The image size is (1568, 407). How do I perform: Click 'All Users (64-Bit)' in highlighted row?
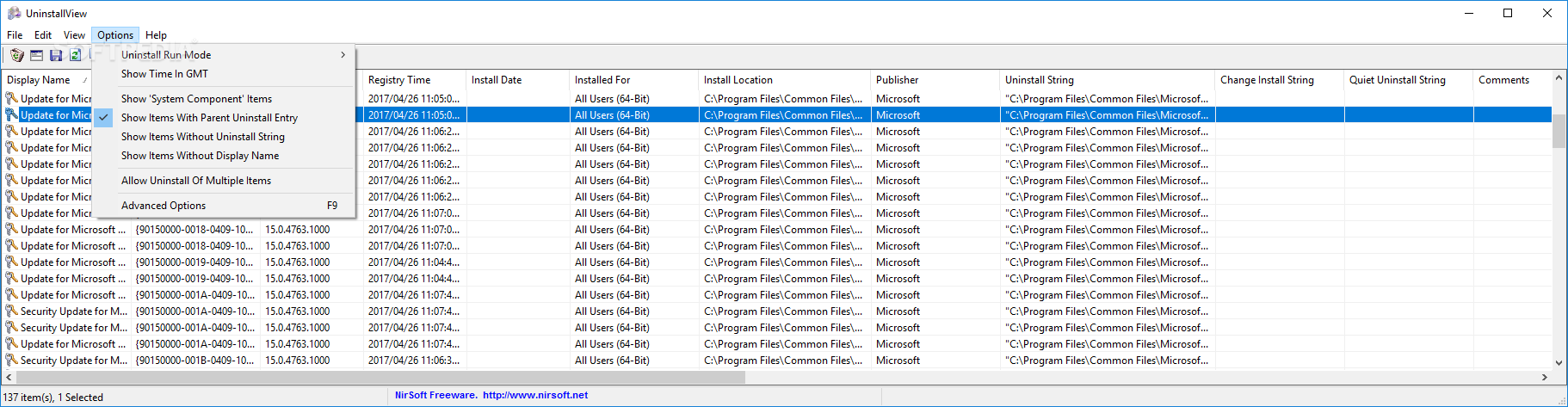[612, 115]
